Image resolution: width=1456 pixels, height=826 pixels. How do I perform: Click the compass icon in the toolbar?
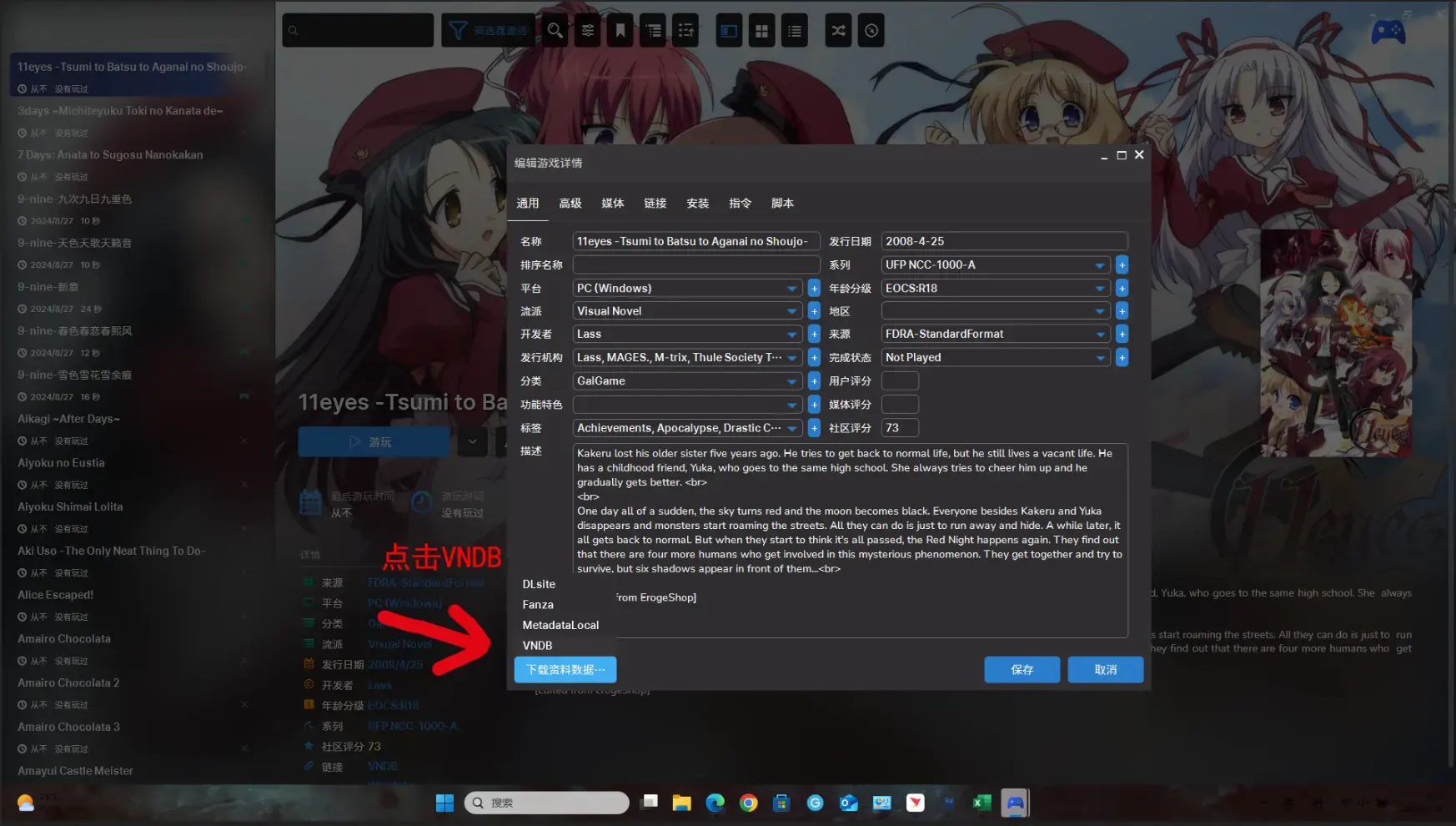point(871,31)
